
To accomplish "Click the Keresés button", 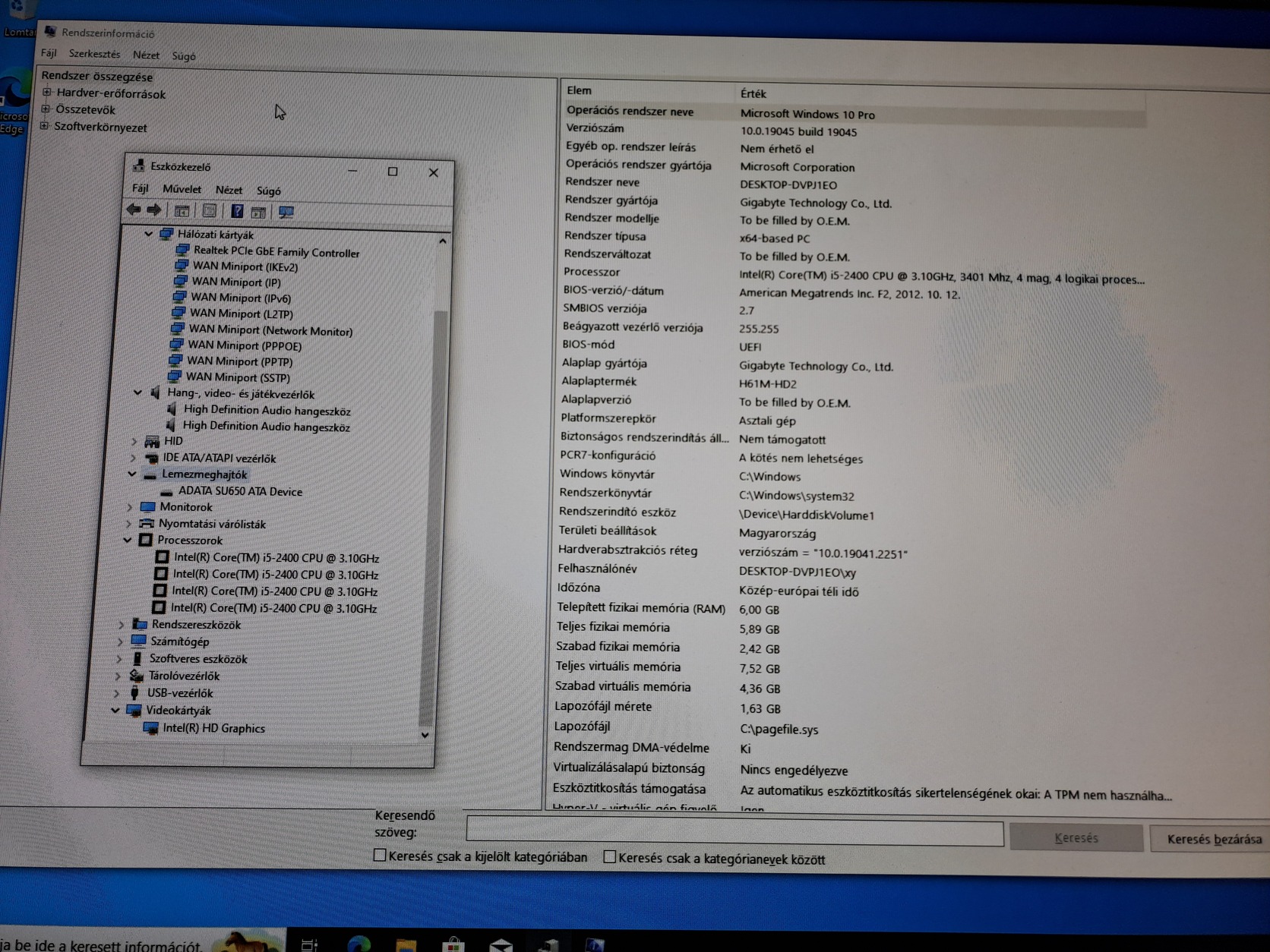I will tap(1076, 837).
